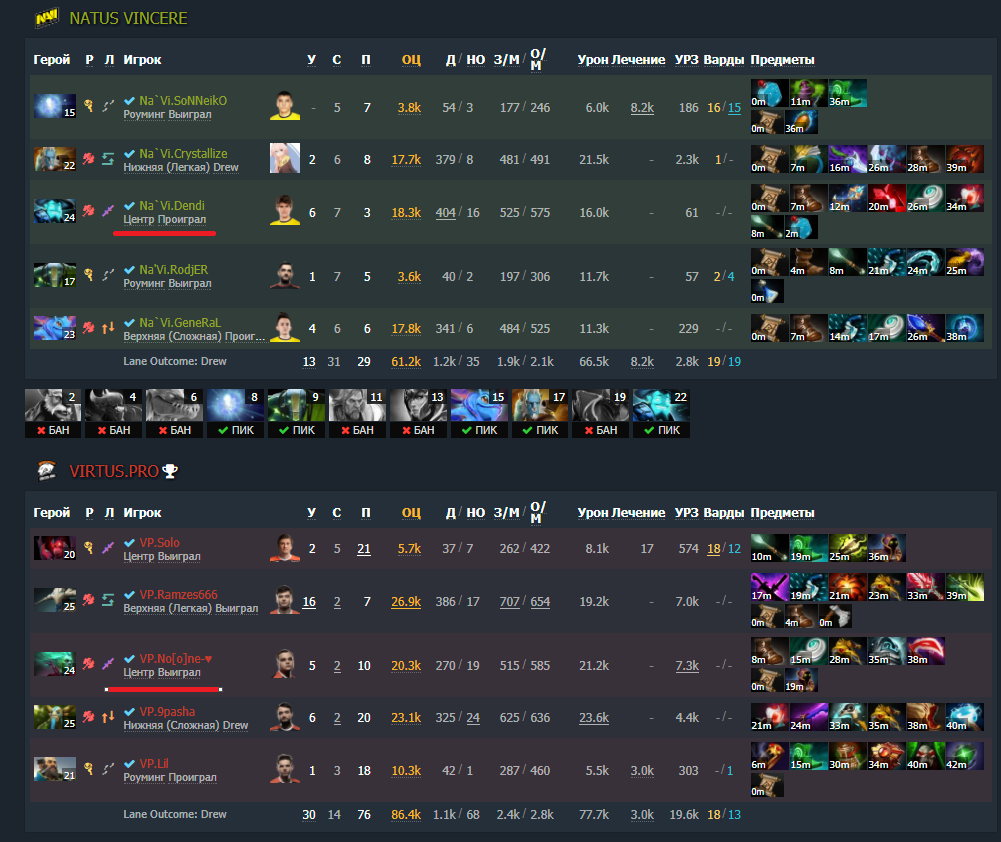Click Na`Vi.SoNNeikO's player photo
This screenshot has width=1001, height=842.
pyautogui.click(x=285, y=106)
